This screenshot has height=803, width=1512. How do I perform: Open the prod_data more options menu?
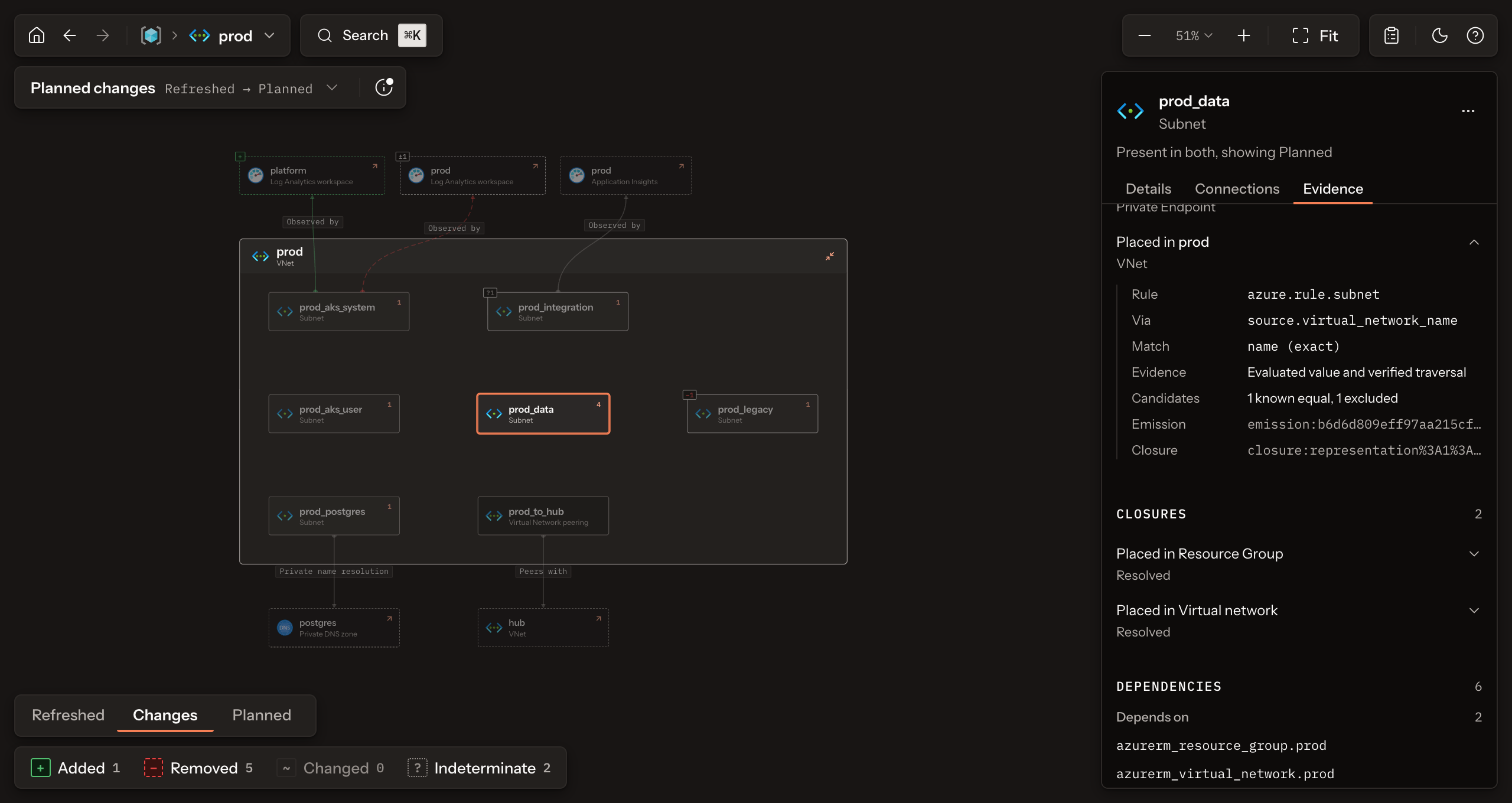click(x=1468, y=111)
